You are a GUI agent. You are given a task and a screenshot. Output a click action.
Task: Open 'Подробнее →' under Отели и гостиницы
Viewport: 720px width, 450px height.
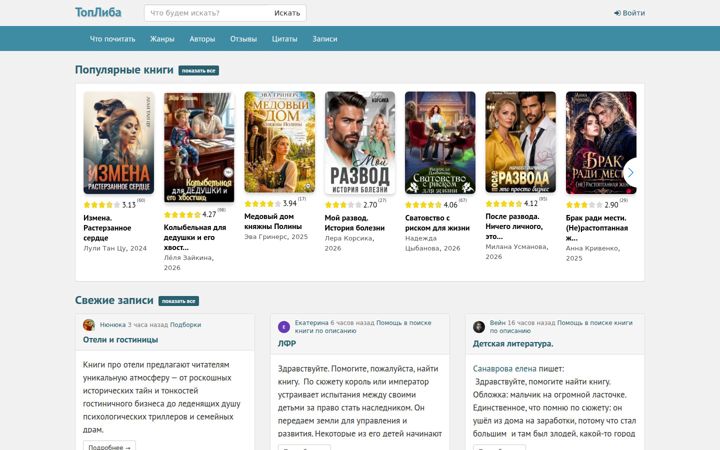(x=109, y=446)
